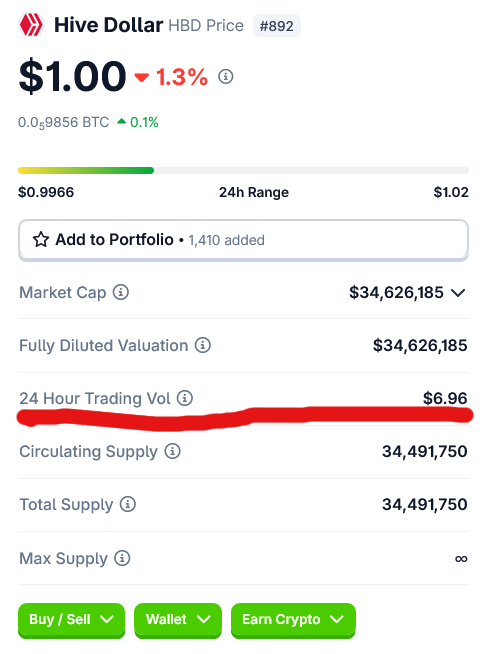Click the $34,626,185 Market Cap value
The image size is (485, 654).
pyautogui.click(x=396, y=292)
